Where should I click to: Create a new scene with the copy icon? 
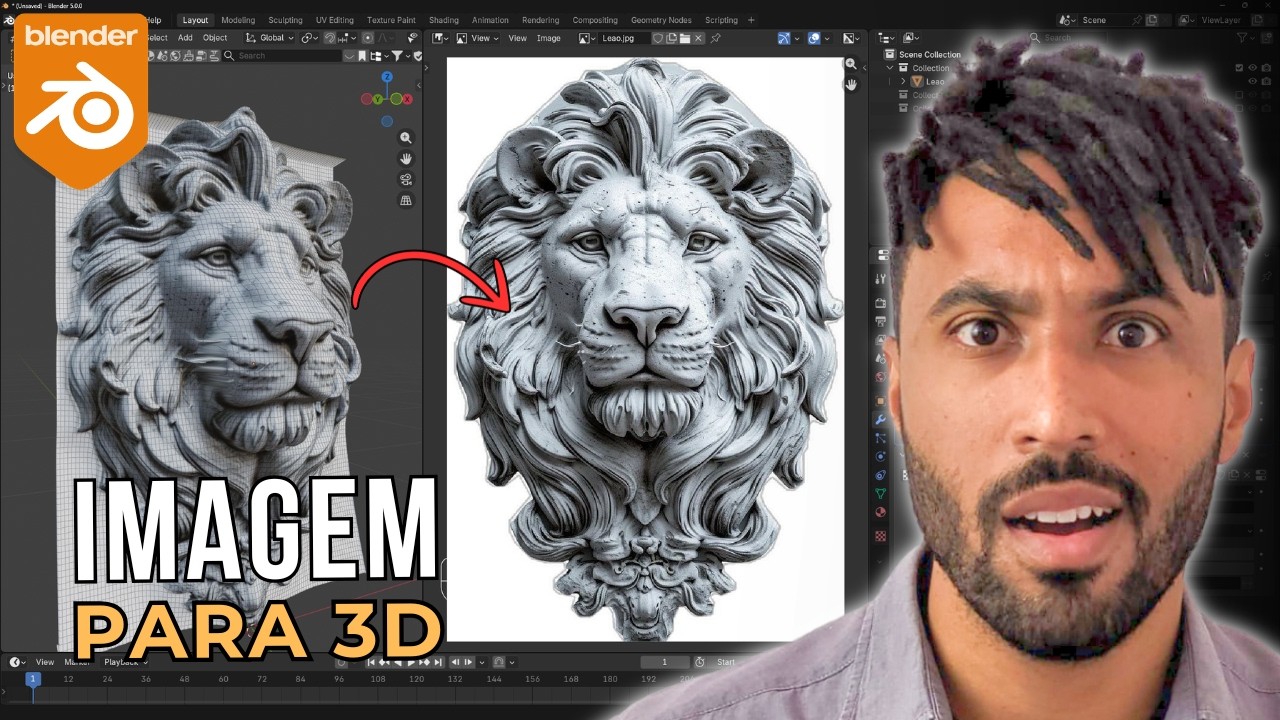(1152, 20)
